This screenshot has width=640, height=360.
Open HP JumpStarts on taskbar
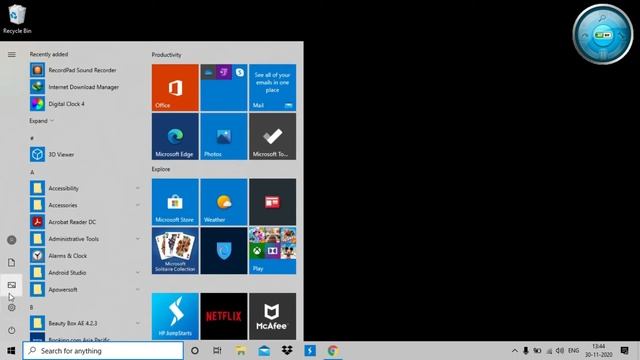310,351
